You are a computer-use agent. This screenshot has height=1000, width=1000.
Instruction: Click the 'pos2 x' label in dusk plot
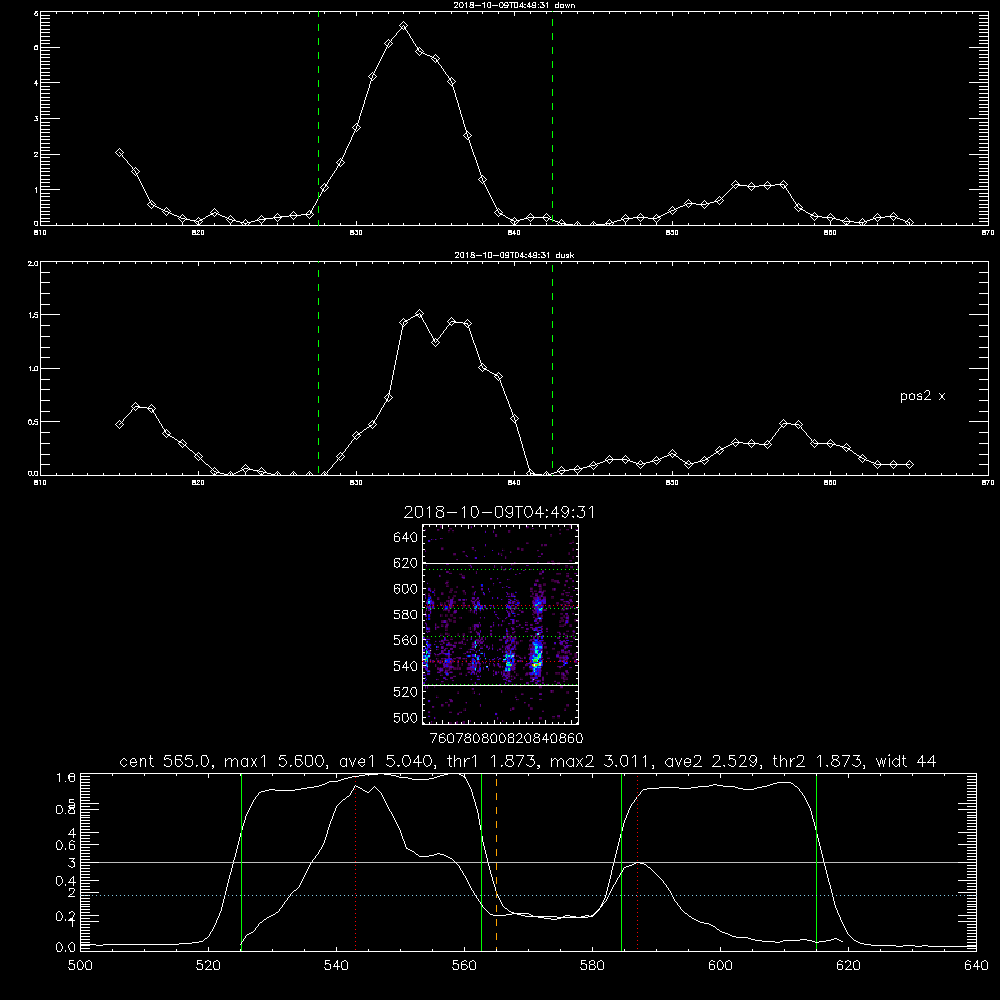tap(922, 396)
